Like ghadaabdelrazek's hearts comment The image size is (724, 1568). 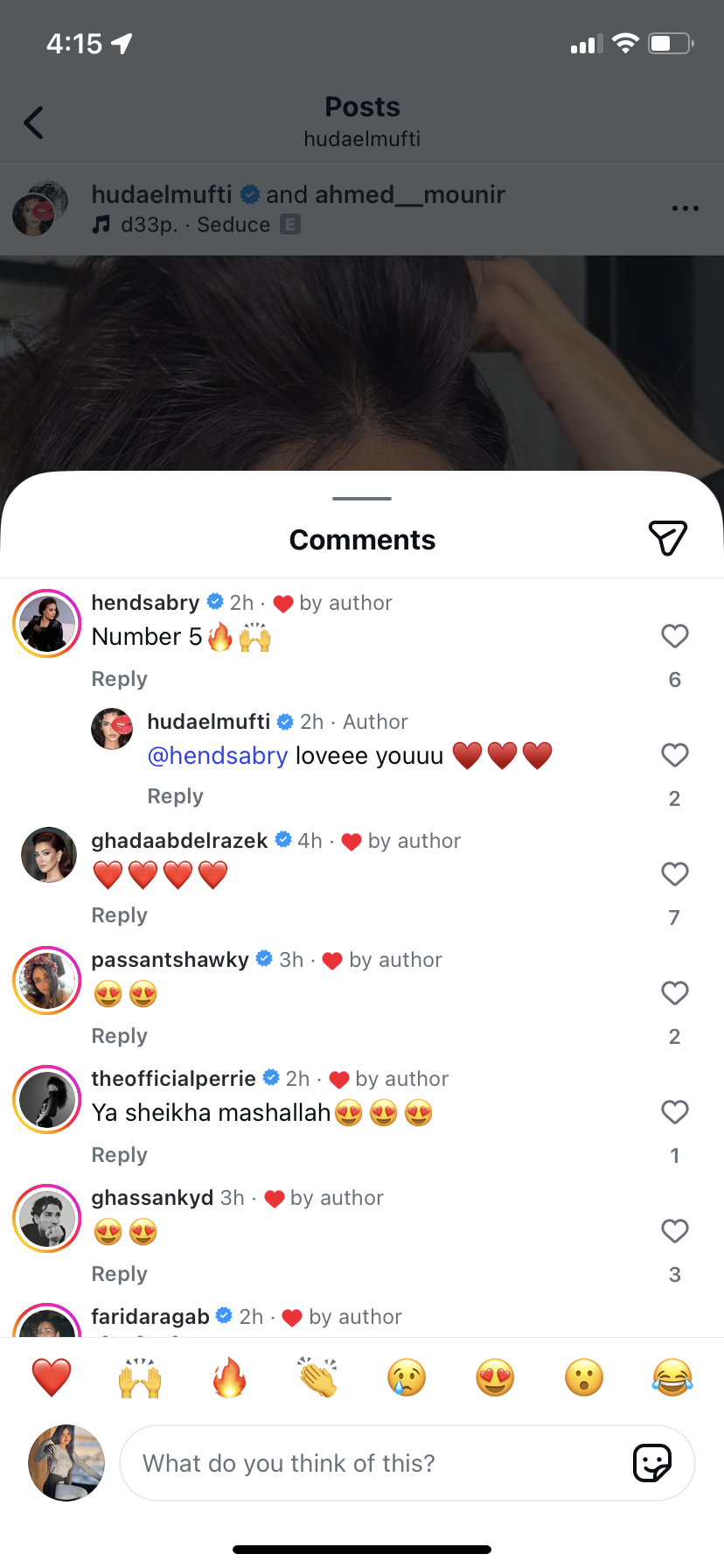(x=674, y=874)
